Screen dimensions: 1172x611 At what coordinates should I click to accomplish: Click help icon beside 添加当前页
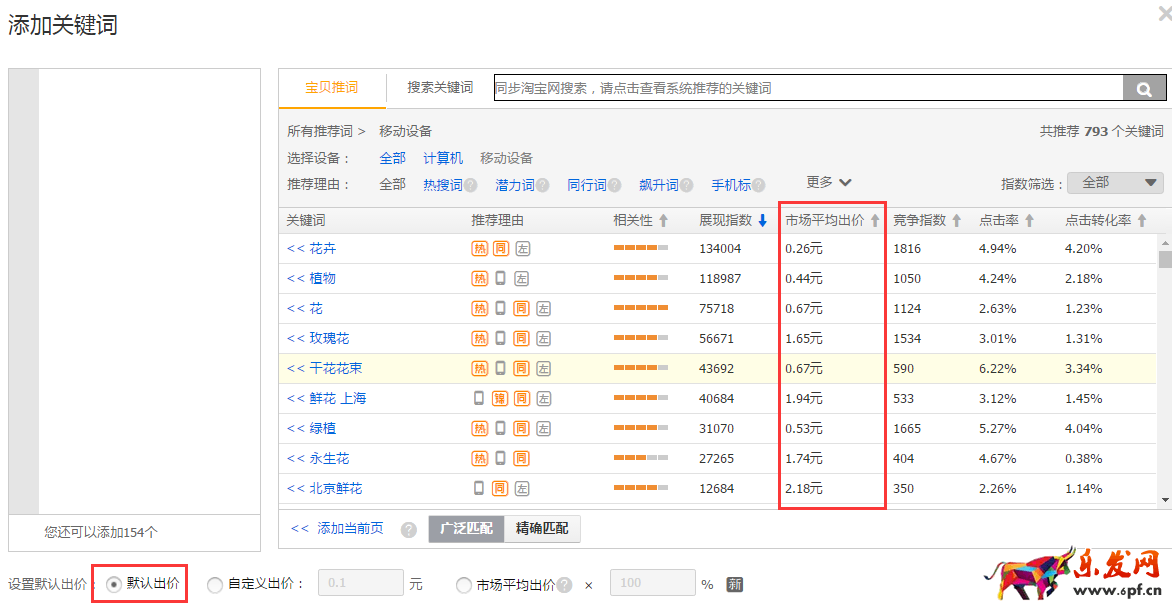409,529
